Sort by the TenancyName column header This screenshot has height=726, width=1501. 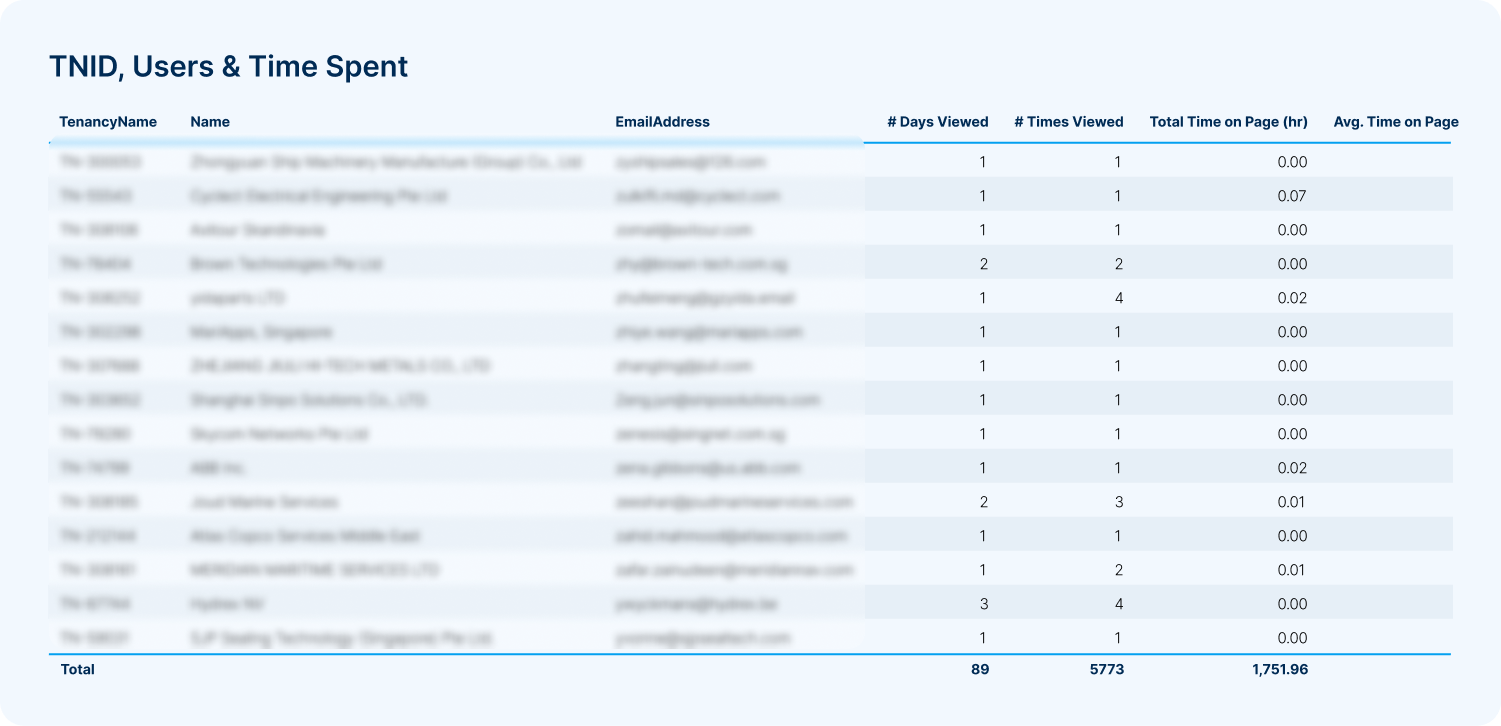[108, 122]
